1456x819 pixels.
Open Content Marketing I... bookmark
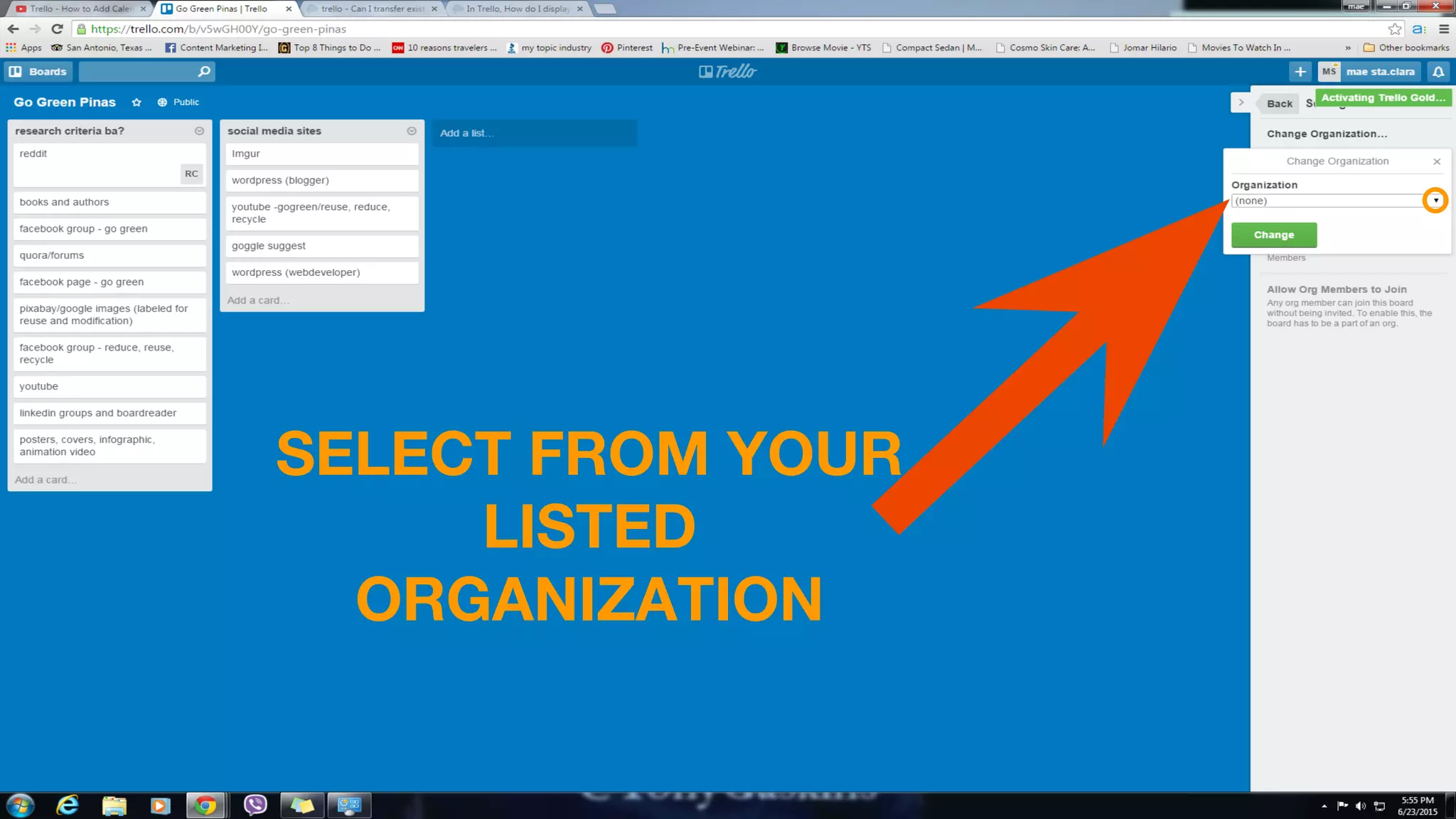(217, 48)
